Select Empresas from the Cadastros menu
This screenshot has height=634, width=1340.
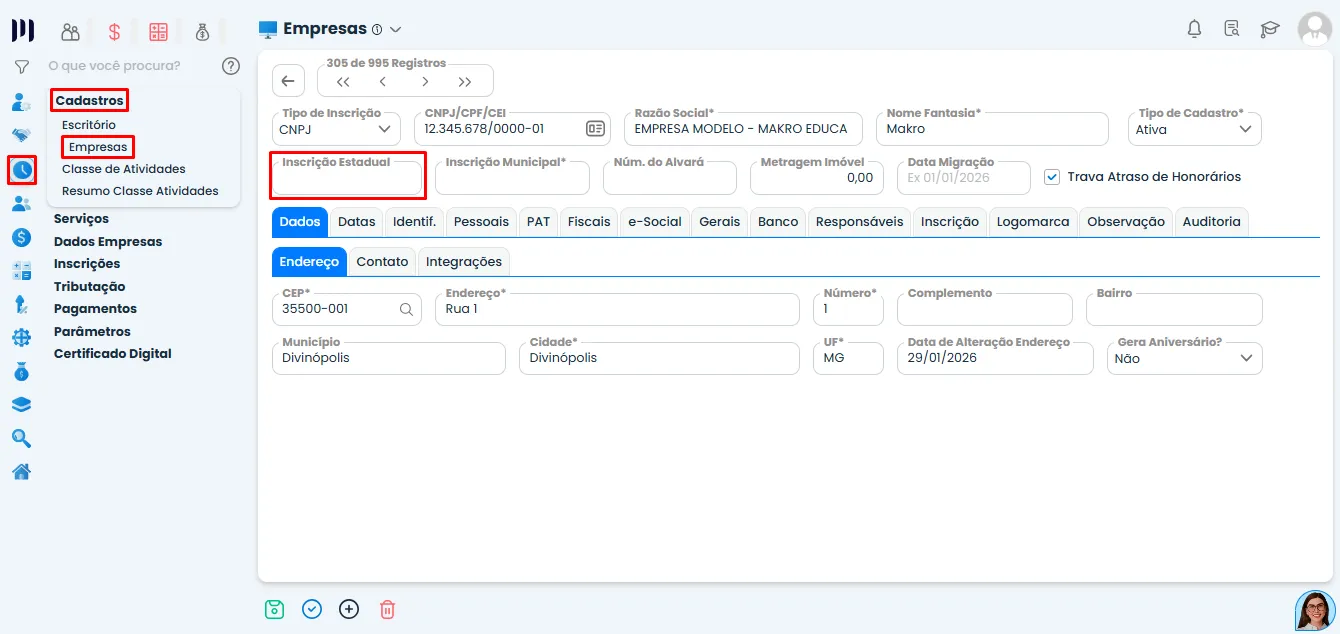click(97, 146)
